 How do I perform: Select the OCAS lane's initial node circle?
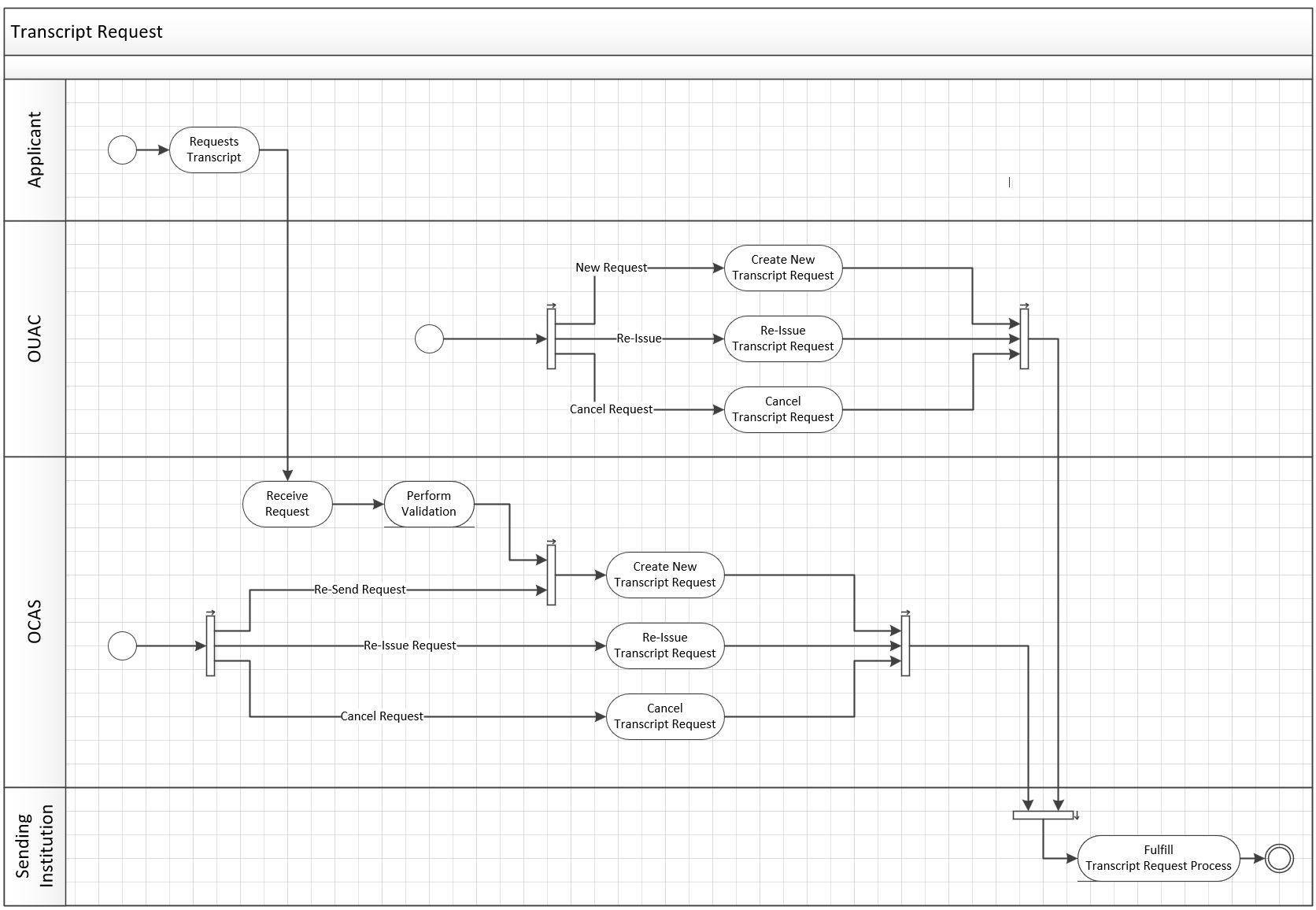coord(122,646)
